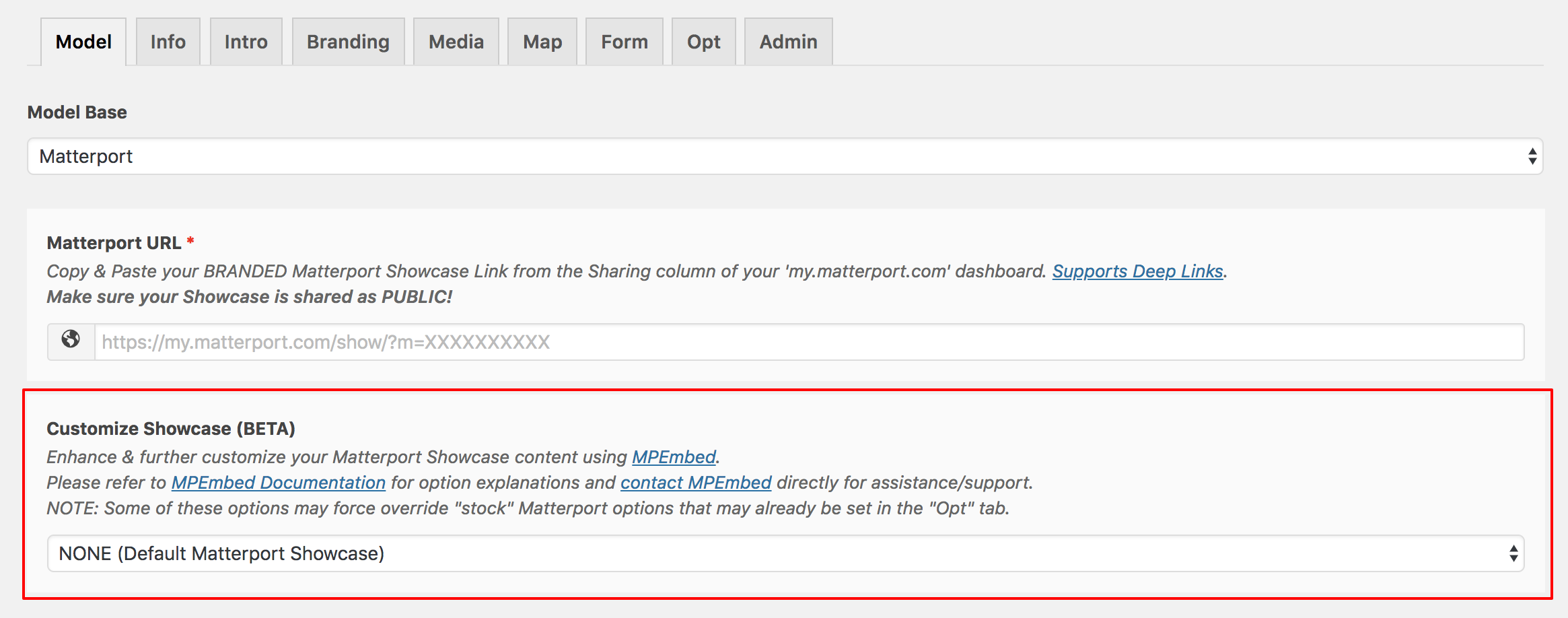Open the MPEmbed Documentation link
Image resolution: width=1568 pixels, height=618 pixels.
[x=278, y=483]
